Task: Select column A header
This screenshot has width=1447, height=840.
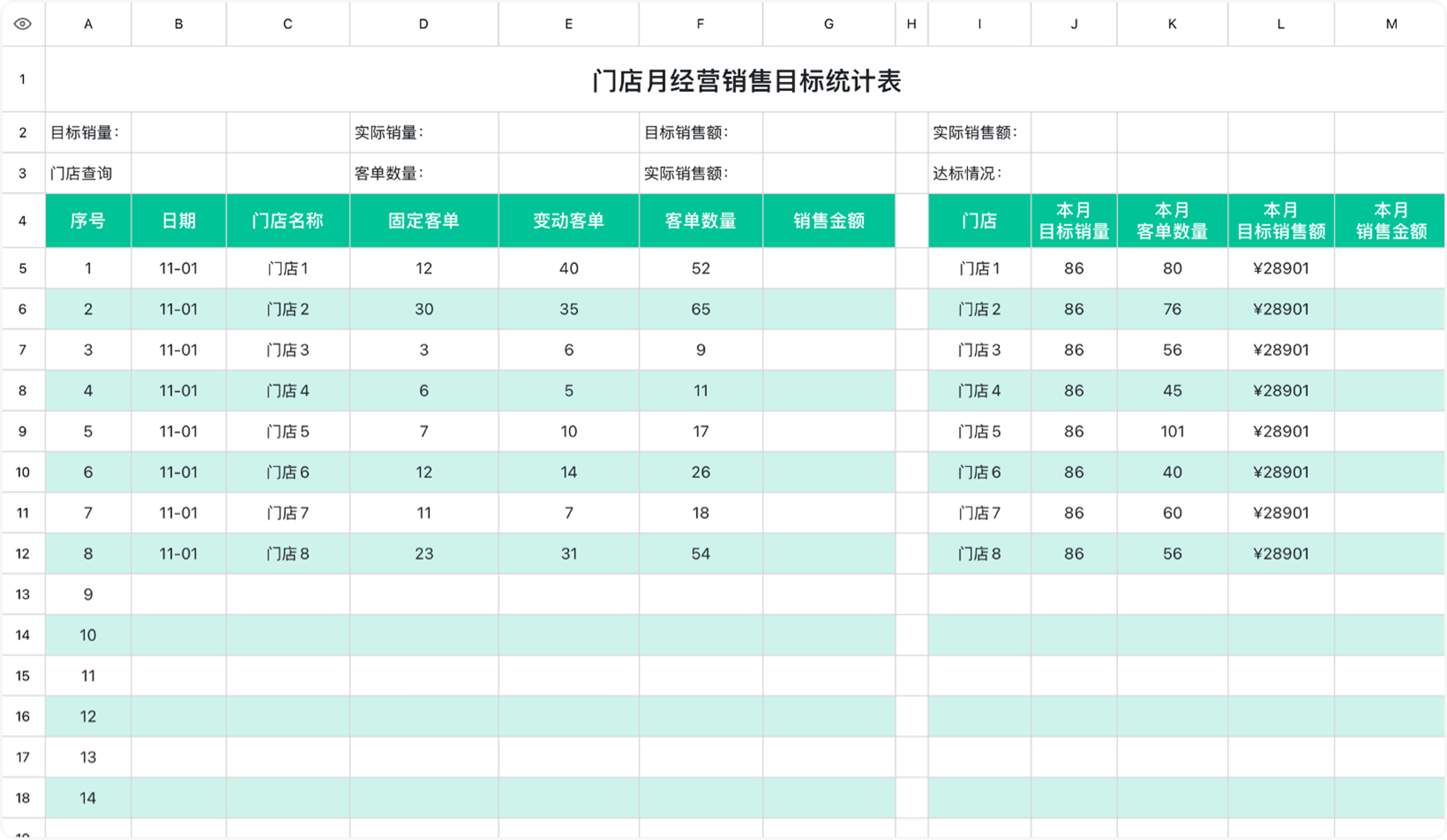Action: [x=88, y=24]
